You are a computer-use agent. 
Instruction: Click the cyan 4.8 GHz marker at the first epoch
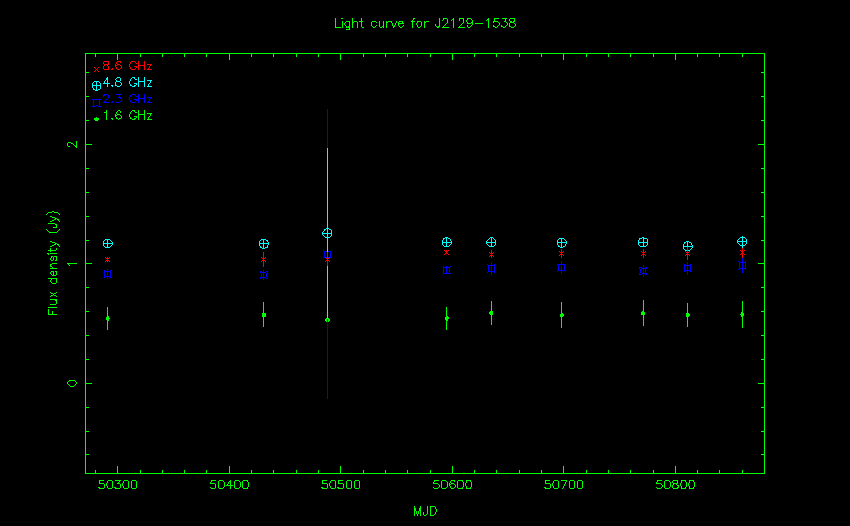(108, 243)
